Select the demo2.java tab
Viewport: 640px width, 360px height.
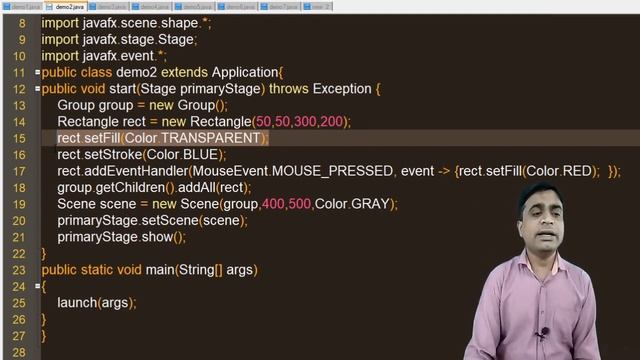66,7
